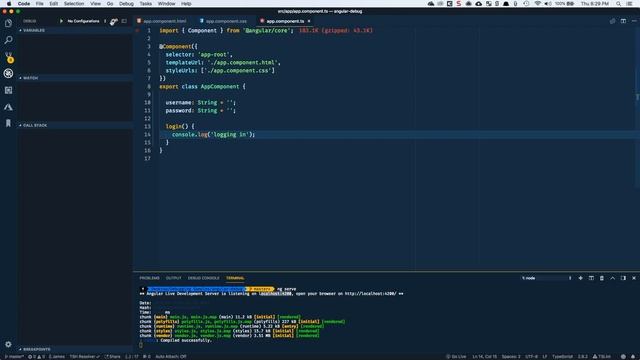Switch to the PROBLEMS panel tab

149,278
